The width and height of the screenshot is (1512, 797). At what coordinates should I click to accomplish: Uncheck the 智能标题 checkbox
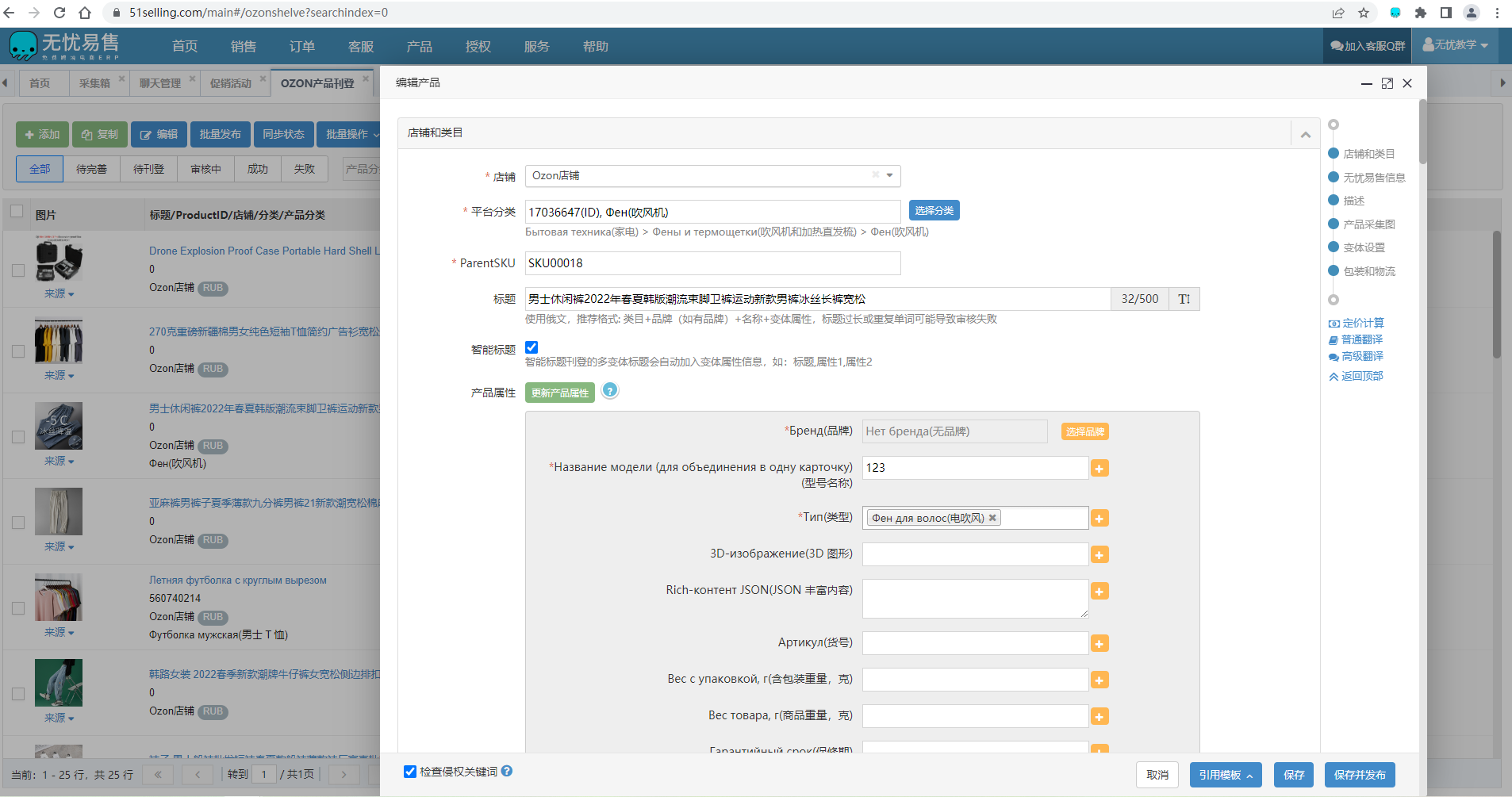pyautogui.click(x=532, y=347)
